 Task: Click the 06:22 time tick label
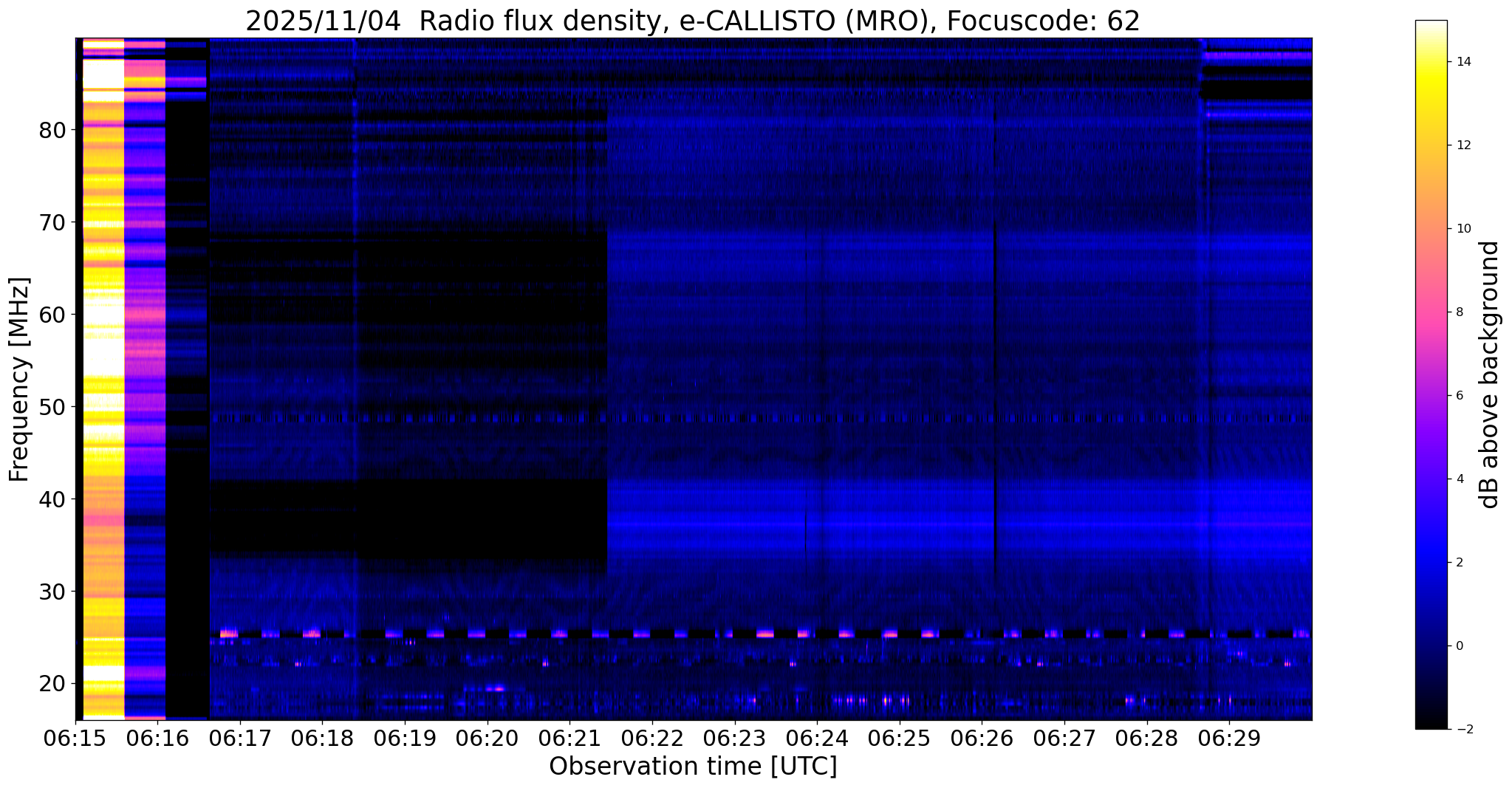click(x=652, y=739)
